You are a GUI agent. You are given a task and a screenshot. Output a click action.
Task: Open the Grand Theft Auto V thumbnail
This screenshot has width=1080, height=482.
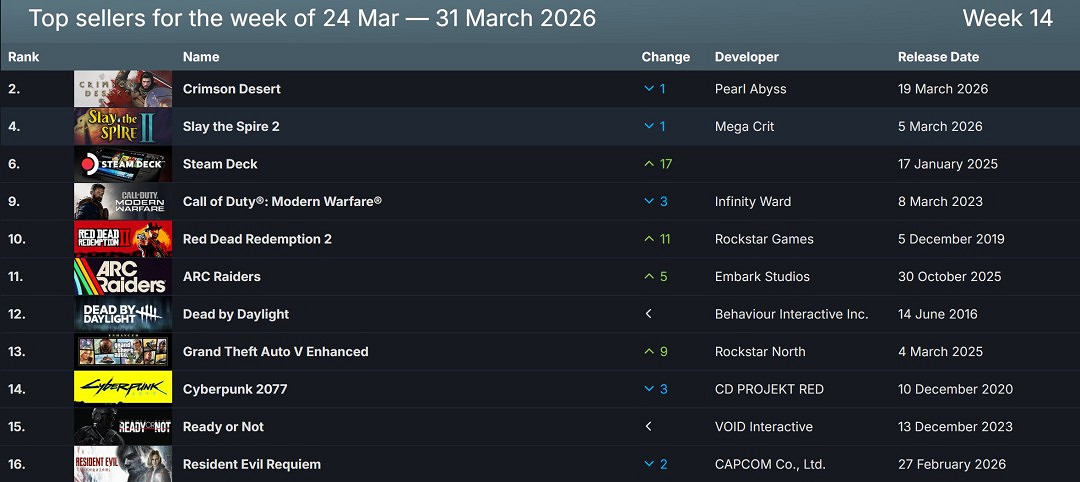point(123,351)
